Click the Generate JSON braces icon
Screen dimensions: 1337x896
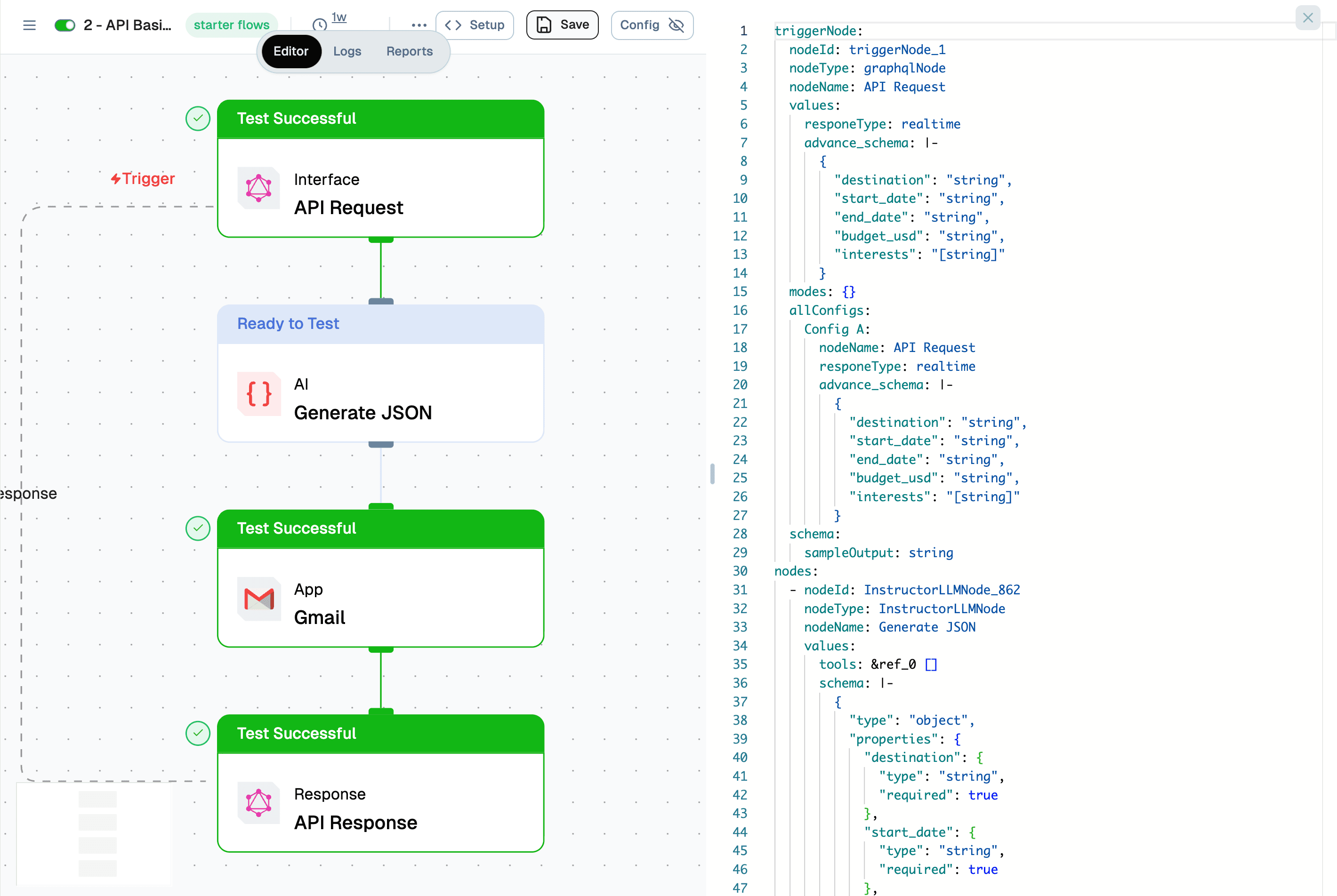(x=258, y=394)
